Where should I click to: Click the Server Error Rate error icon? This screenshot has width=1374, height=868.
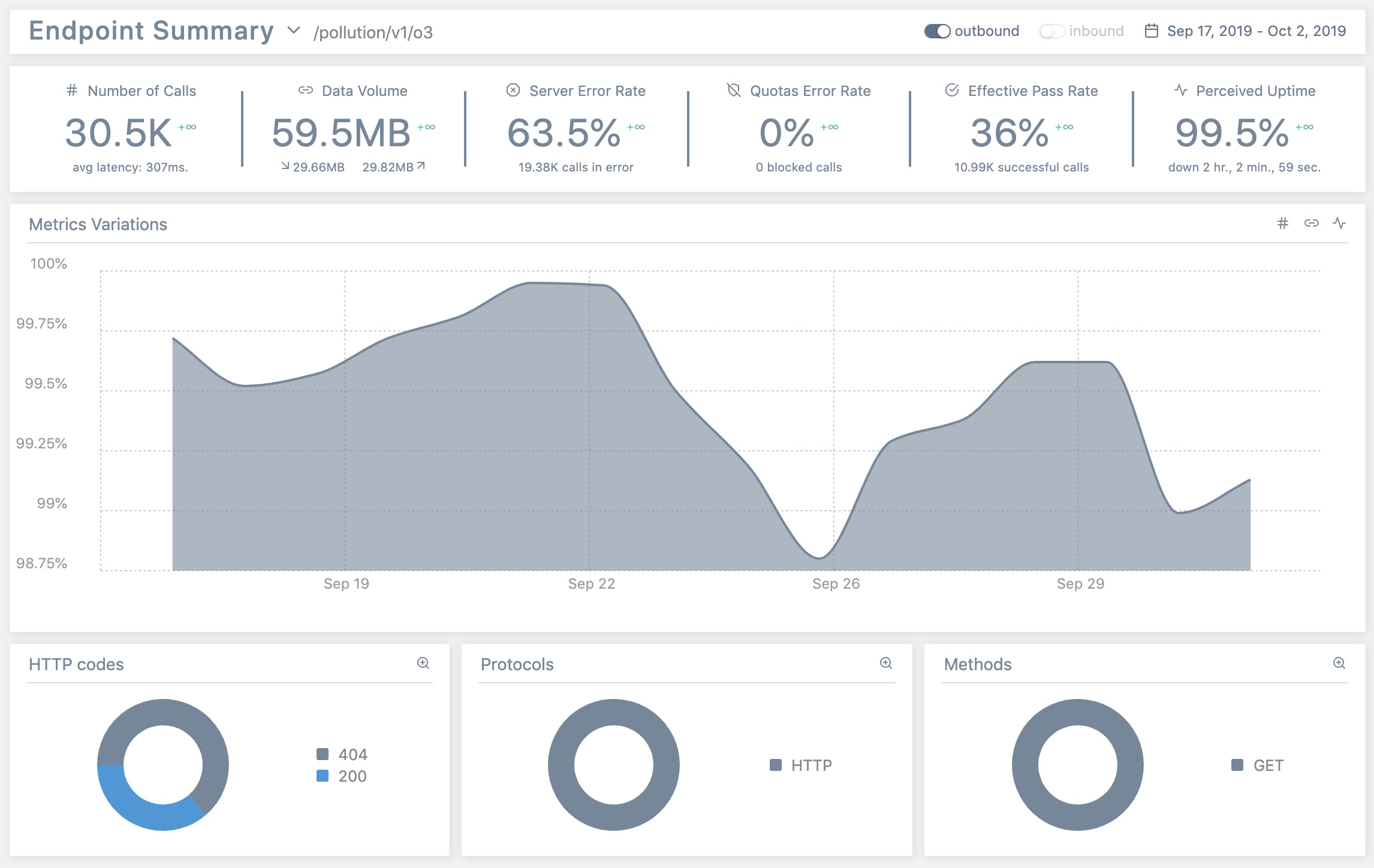pyautogui.click(x=512, y=91)
